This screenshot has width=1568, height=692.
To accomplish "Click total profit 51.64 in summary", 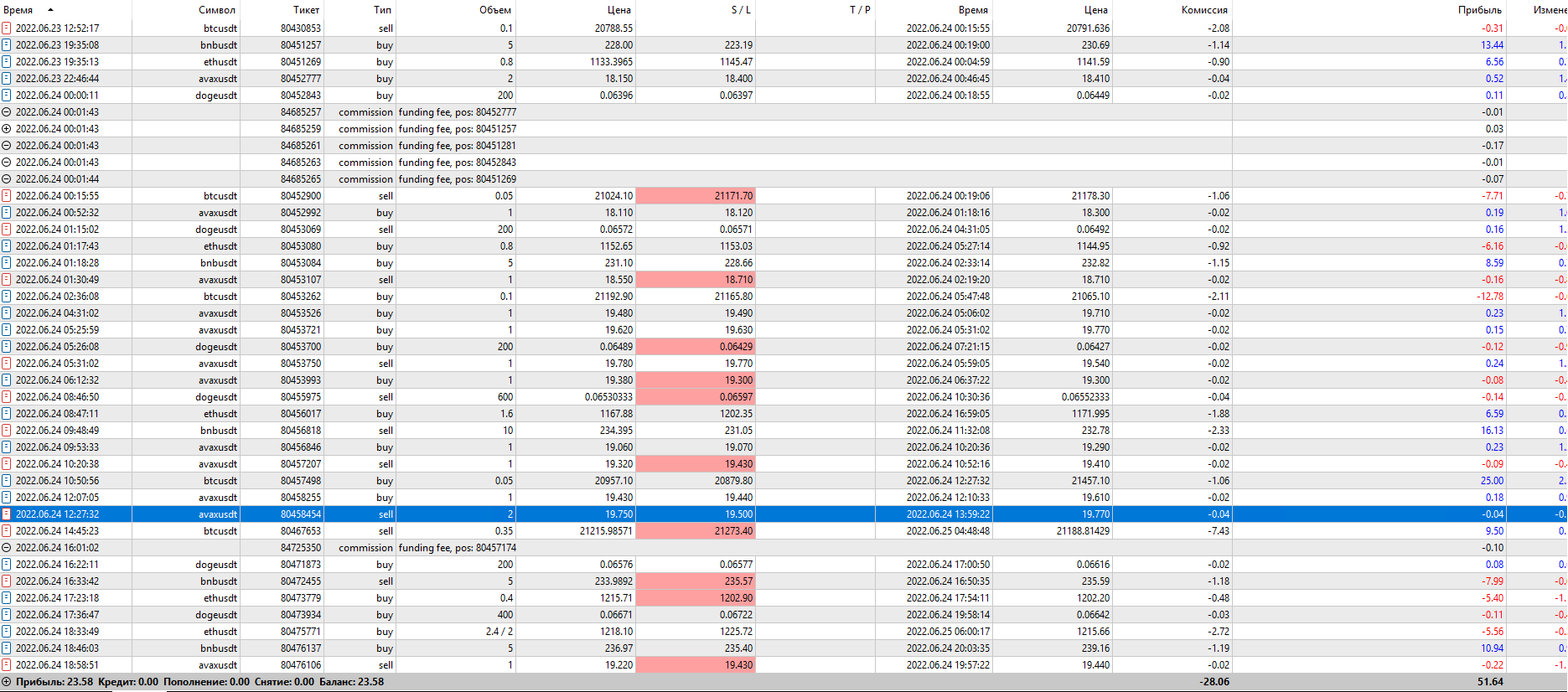I will [1490, 681].
